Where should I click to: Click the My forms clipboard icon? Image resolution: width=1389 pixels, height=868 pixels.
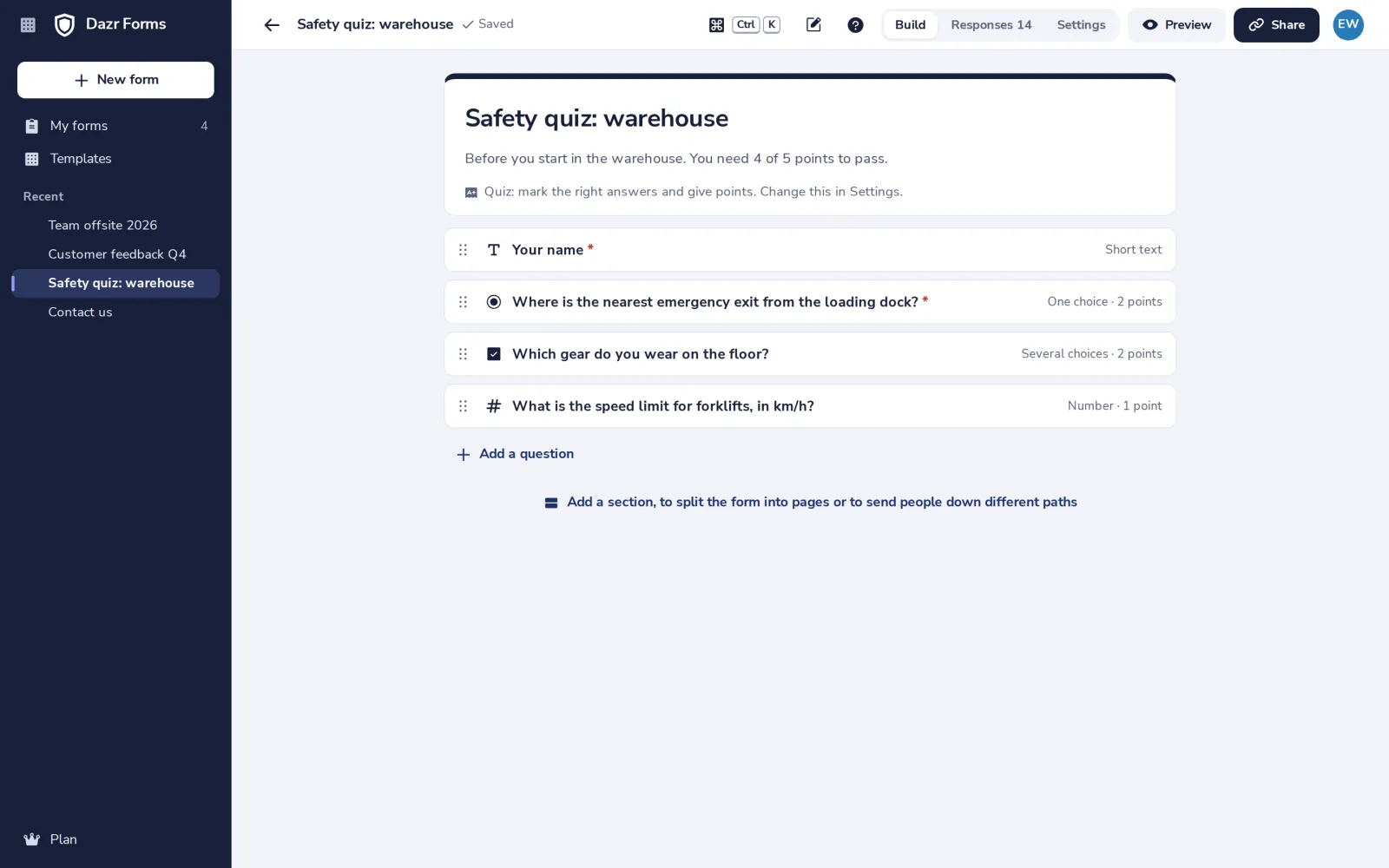[x=32, y=126]
